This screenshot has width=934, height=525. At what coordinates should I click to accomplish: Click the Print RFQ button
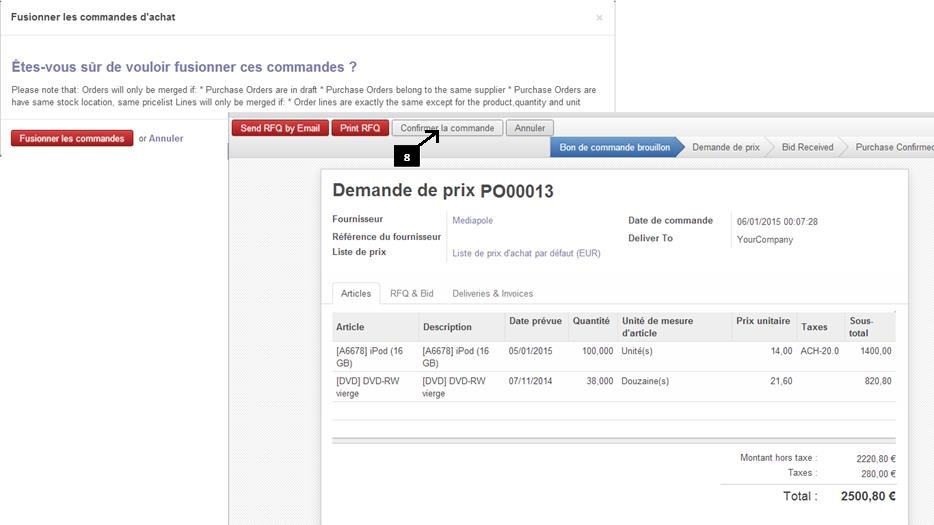[360, 128]
